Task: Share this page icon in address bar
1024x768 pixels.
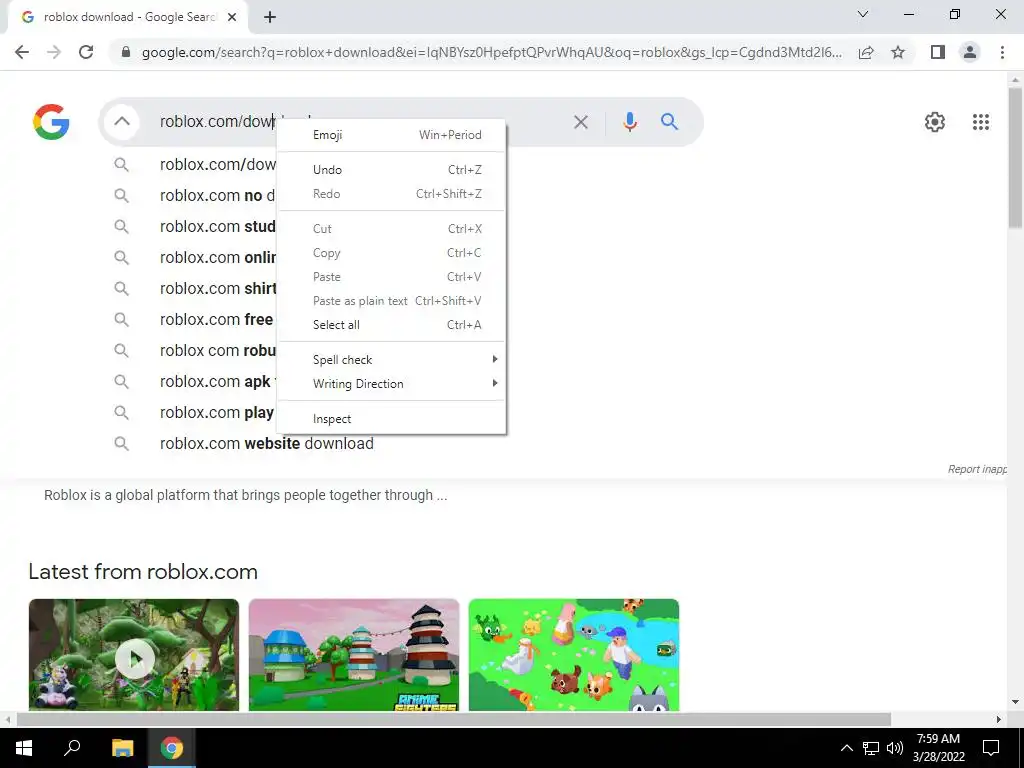Action: click(866, 52)
